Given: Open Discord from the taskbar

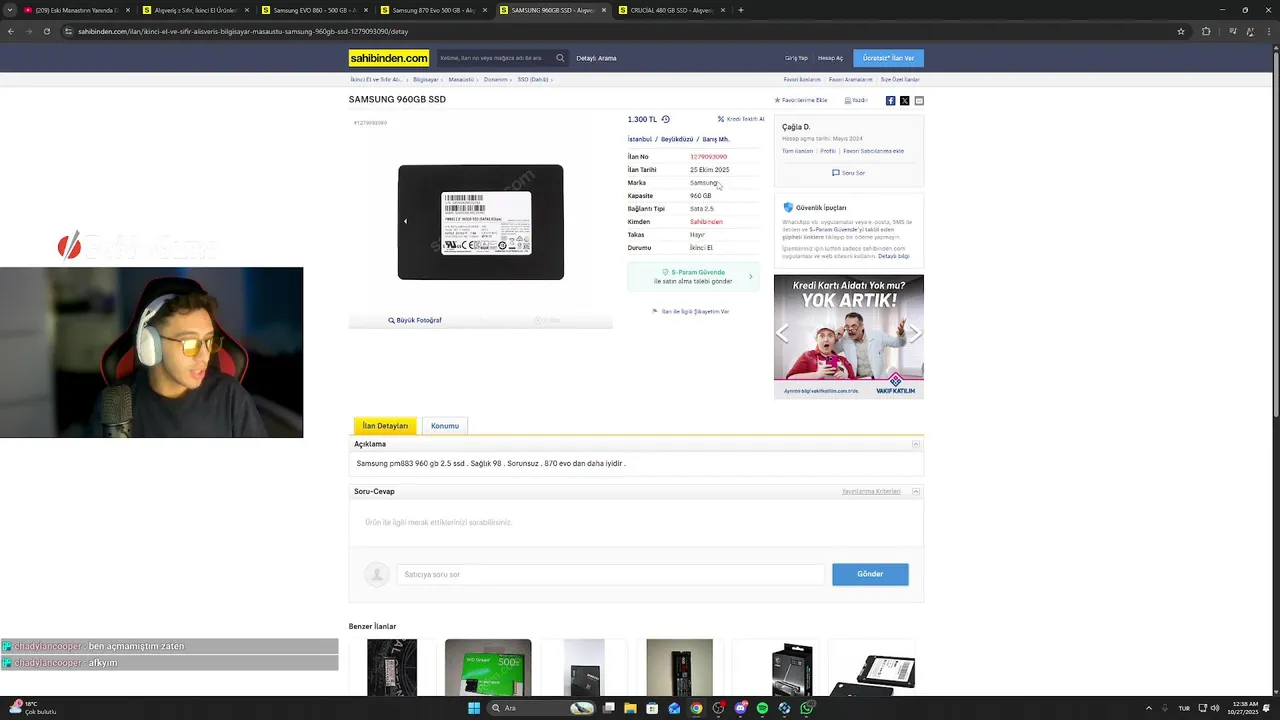Looking at the screenshot, I should click(740, 708).
